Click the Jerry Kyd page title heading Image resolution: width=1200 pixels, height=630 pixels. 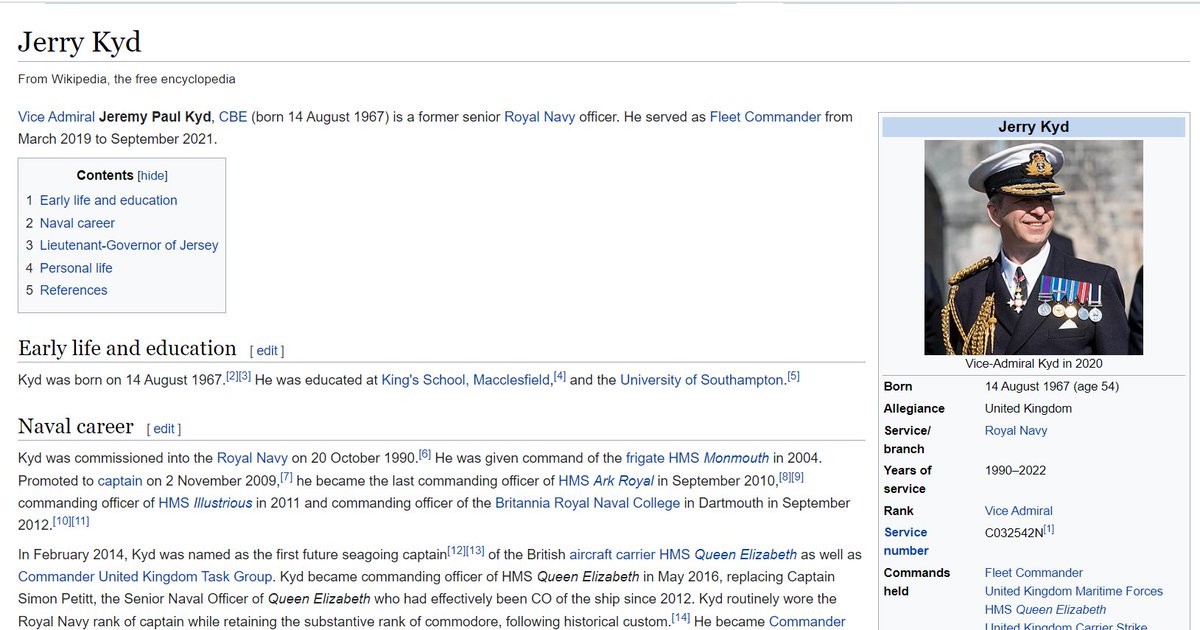pos(79,42)
